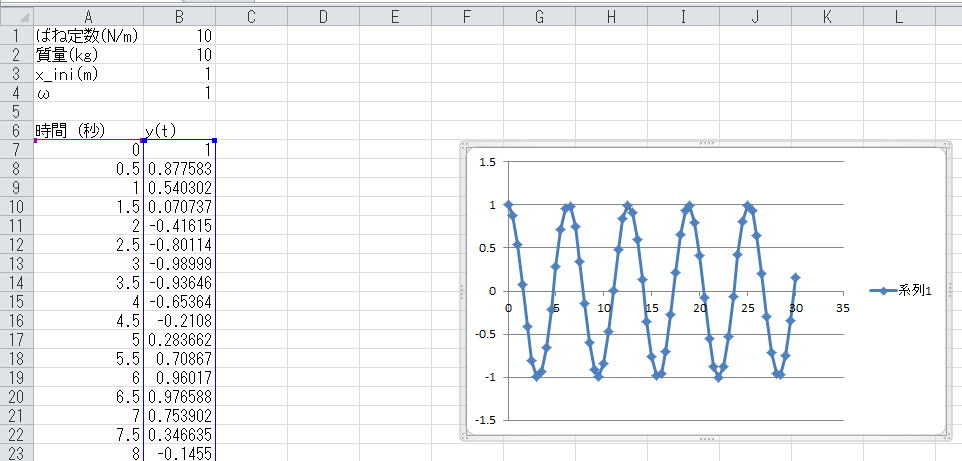Select the first data point on chart line
Viewport: 962px width, 461px height.
[508, 204]
